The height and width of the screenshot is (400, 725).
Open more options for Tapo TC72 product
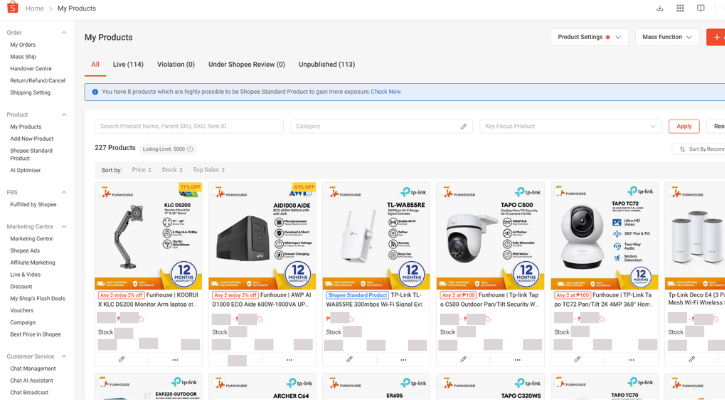631,360
